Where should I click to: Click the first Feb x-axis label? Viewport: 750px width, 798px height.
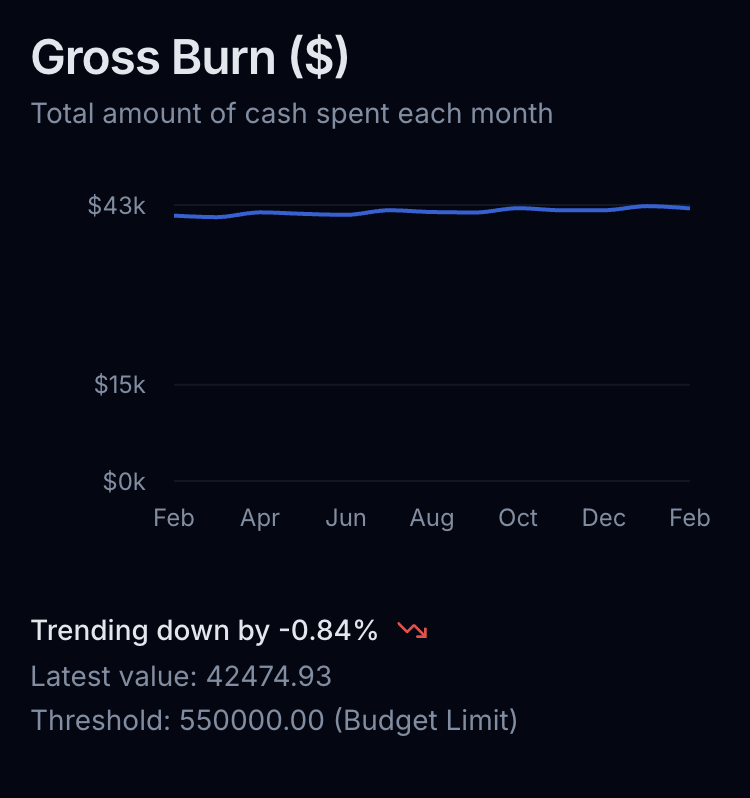tap(174, 518)
